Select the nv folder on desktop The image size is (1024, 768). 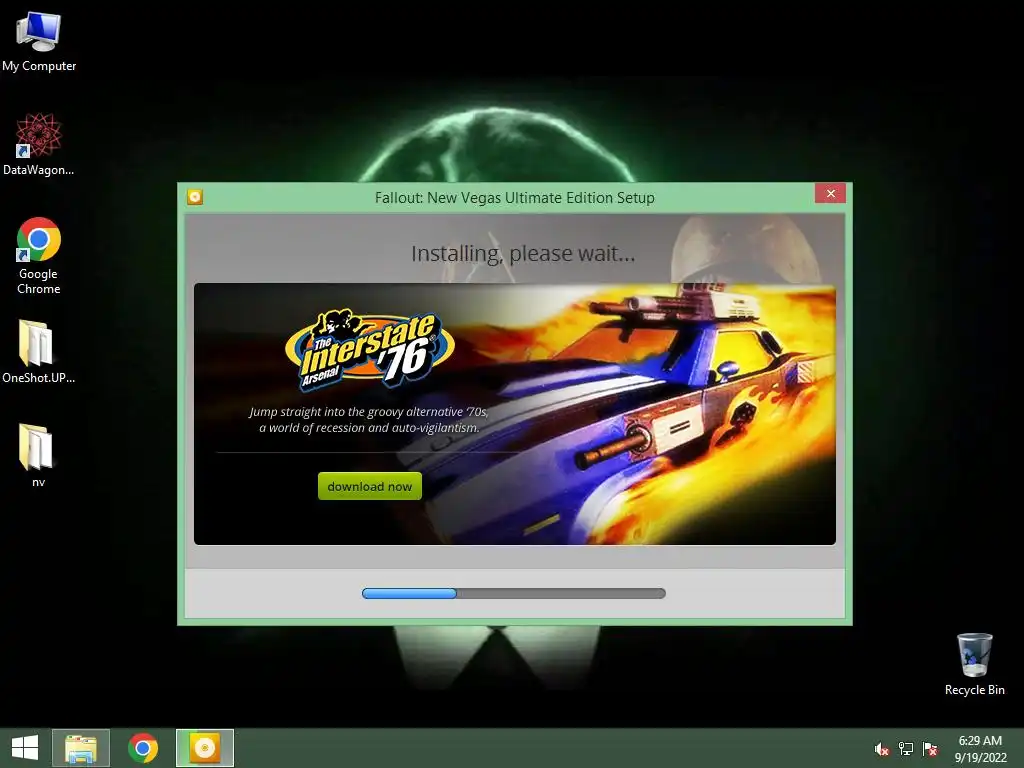[x=39, y=455]
